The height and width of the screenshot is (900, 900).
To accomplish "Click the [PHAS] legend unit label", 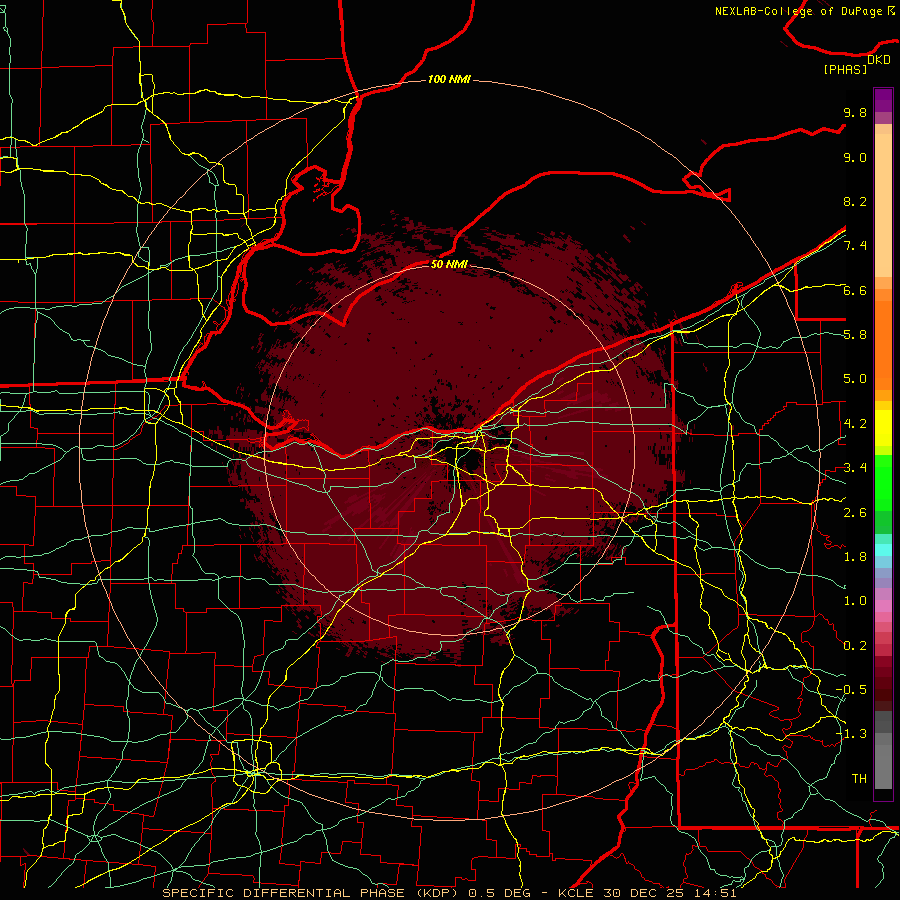I will point(845,69).
